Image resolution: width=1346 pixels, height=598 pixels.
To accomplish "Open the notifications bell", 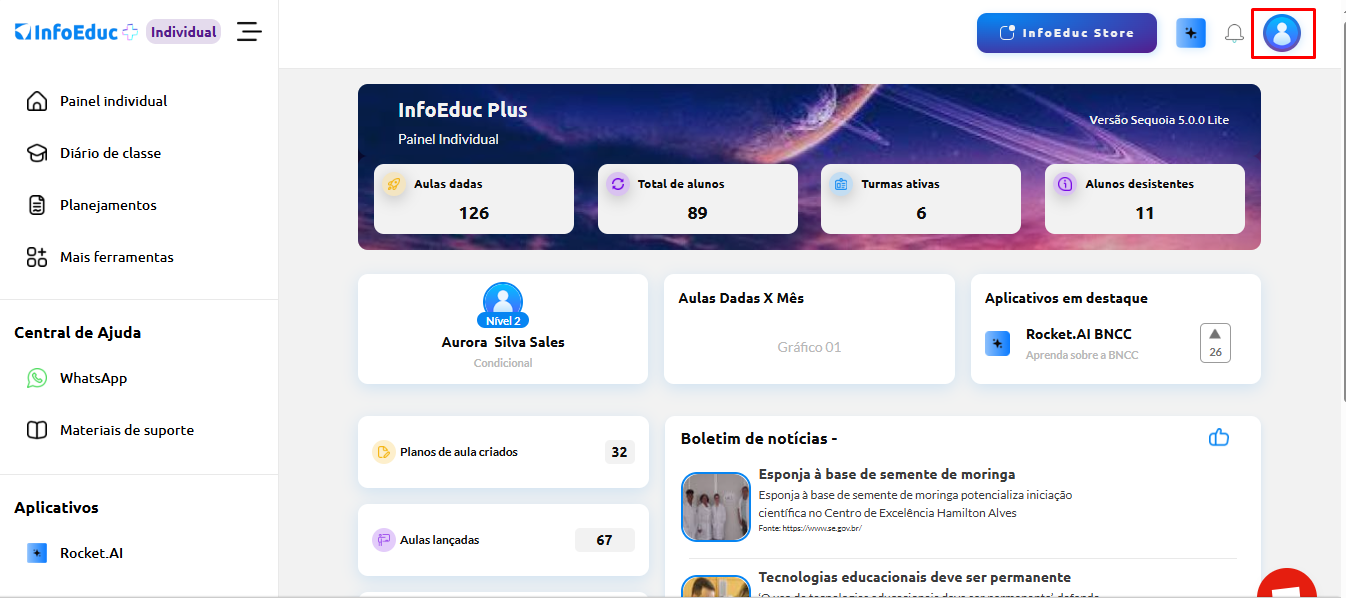I will 1235,33.
